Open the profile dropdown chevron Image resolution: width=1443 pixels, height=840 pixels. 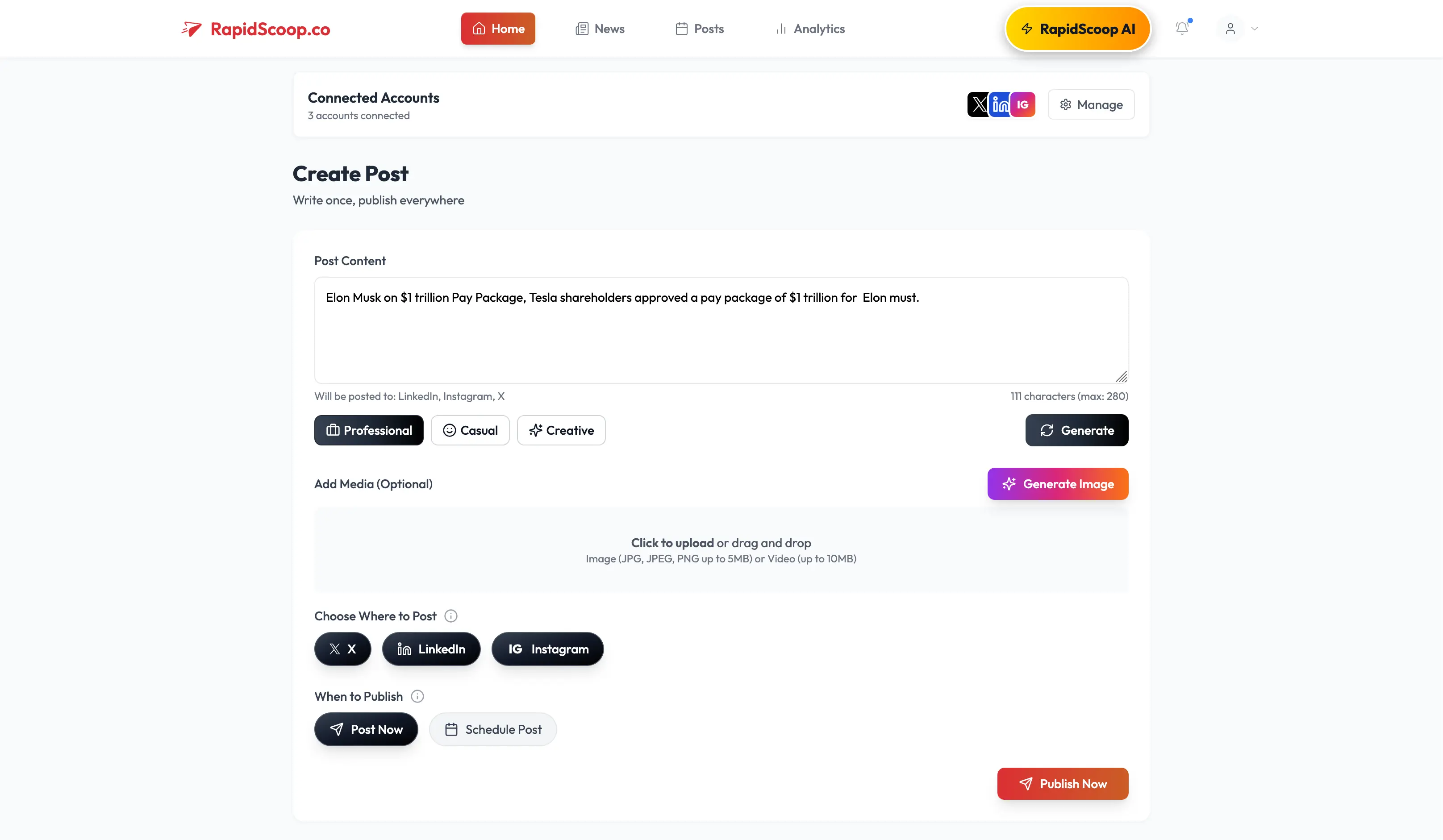pyautogui.click(x=1254, y=28)
